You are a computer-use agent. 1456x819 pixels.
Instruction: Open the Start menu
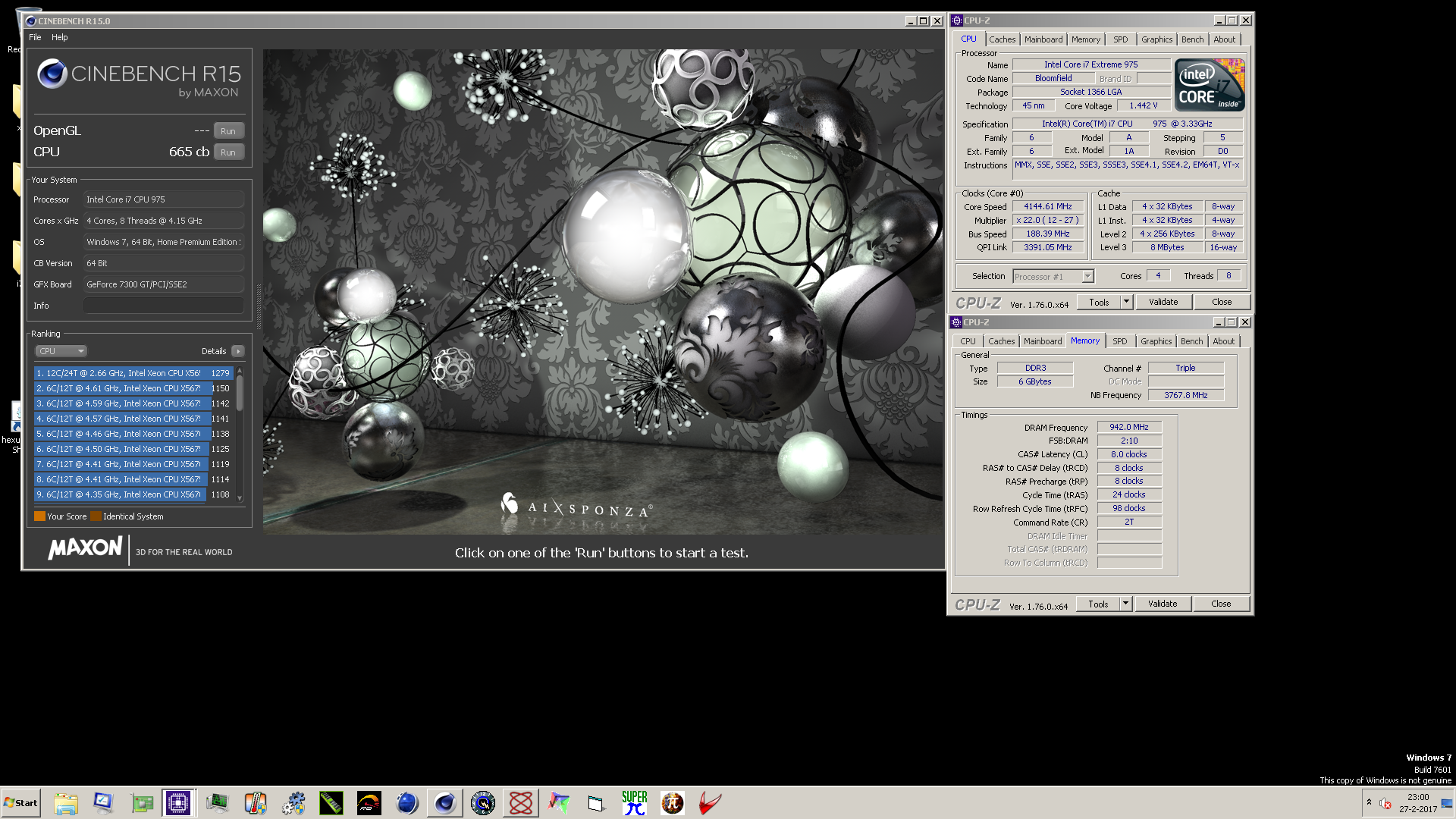click(x=21, y=803)
